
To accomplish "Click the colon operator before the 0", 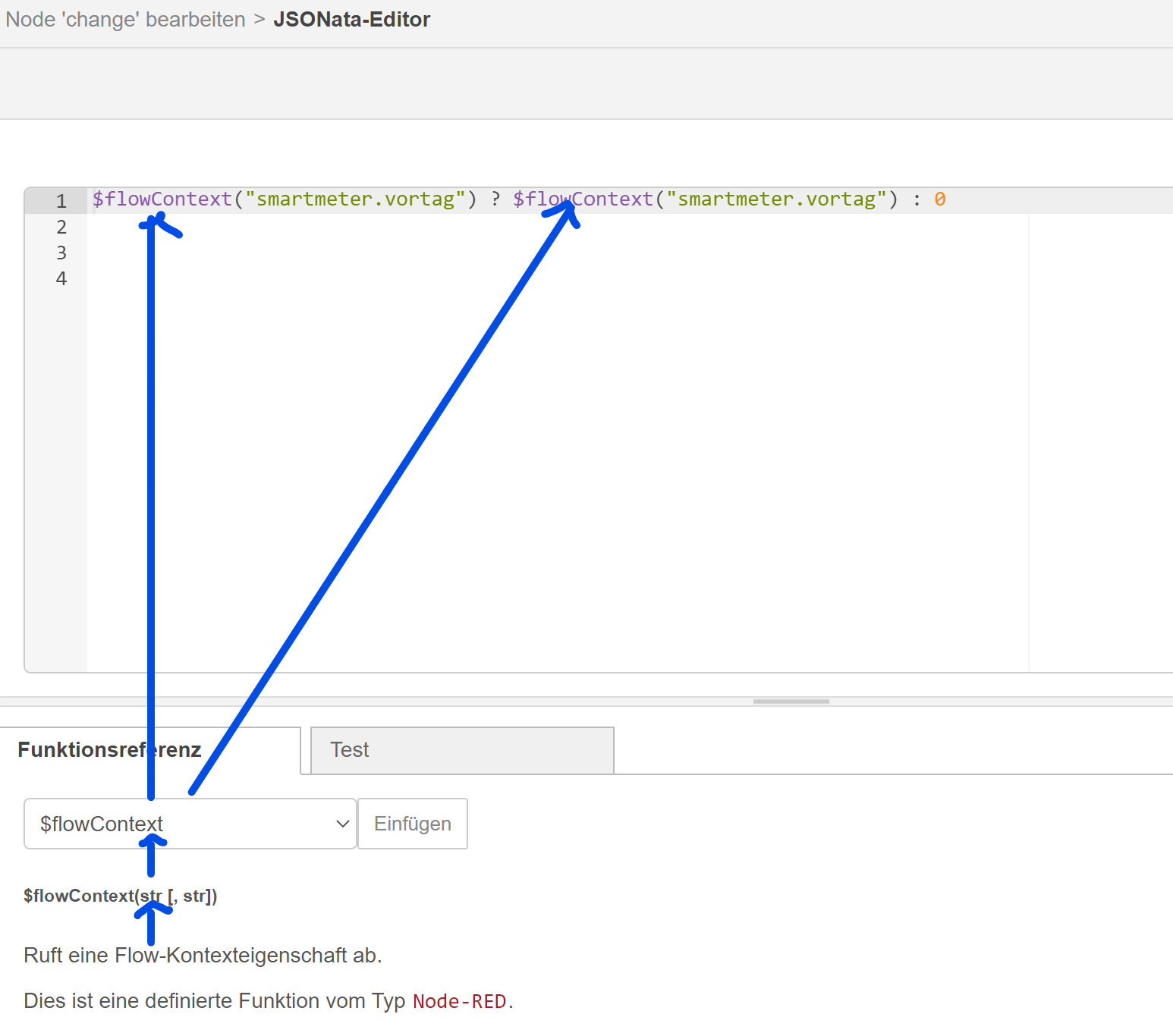I will pyautogui.click(x=917, y=200).
